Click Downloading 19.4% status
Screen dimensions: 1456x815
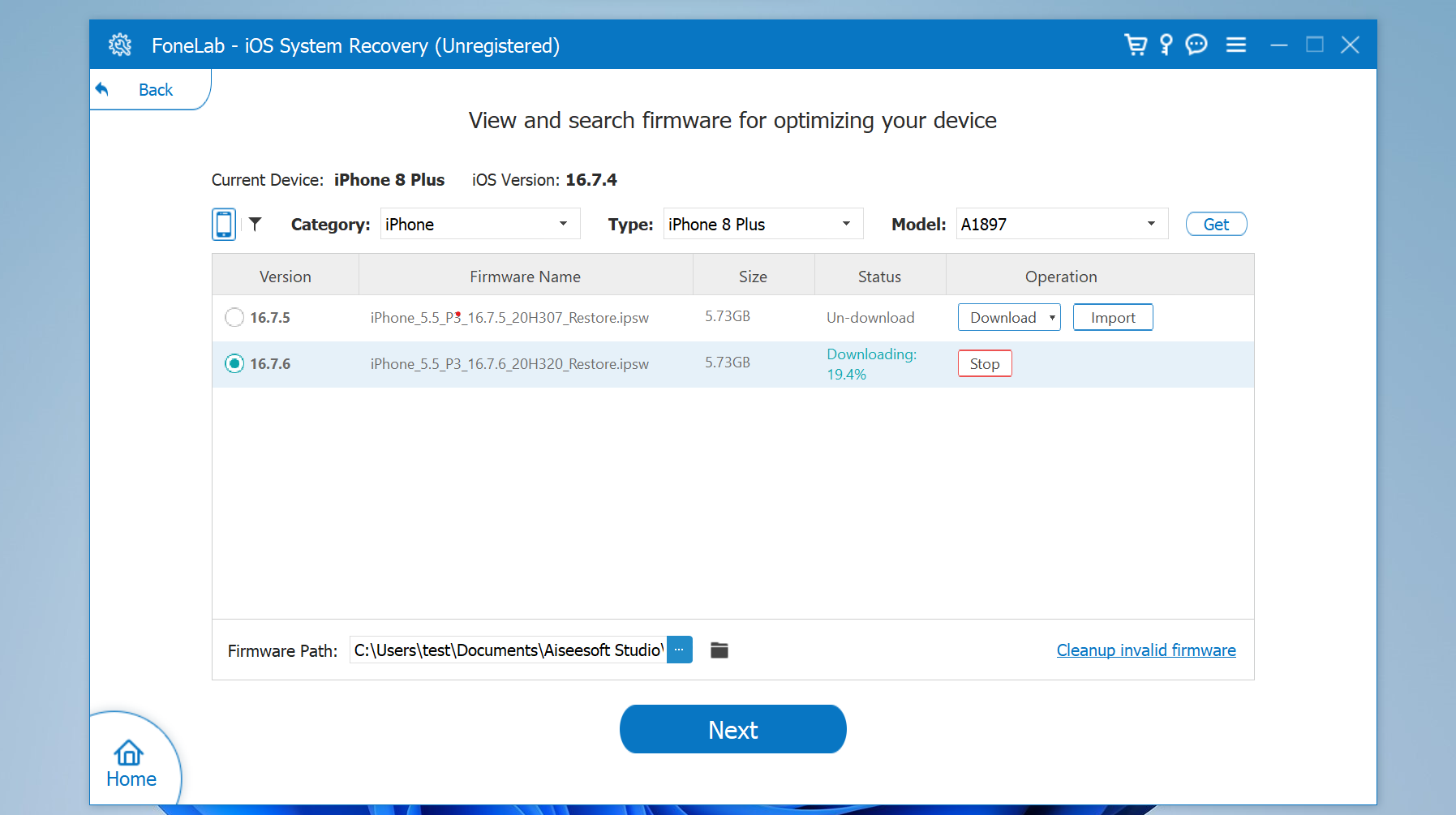tap(872, 364)
